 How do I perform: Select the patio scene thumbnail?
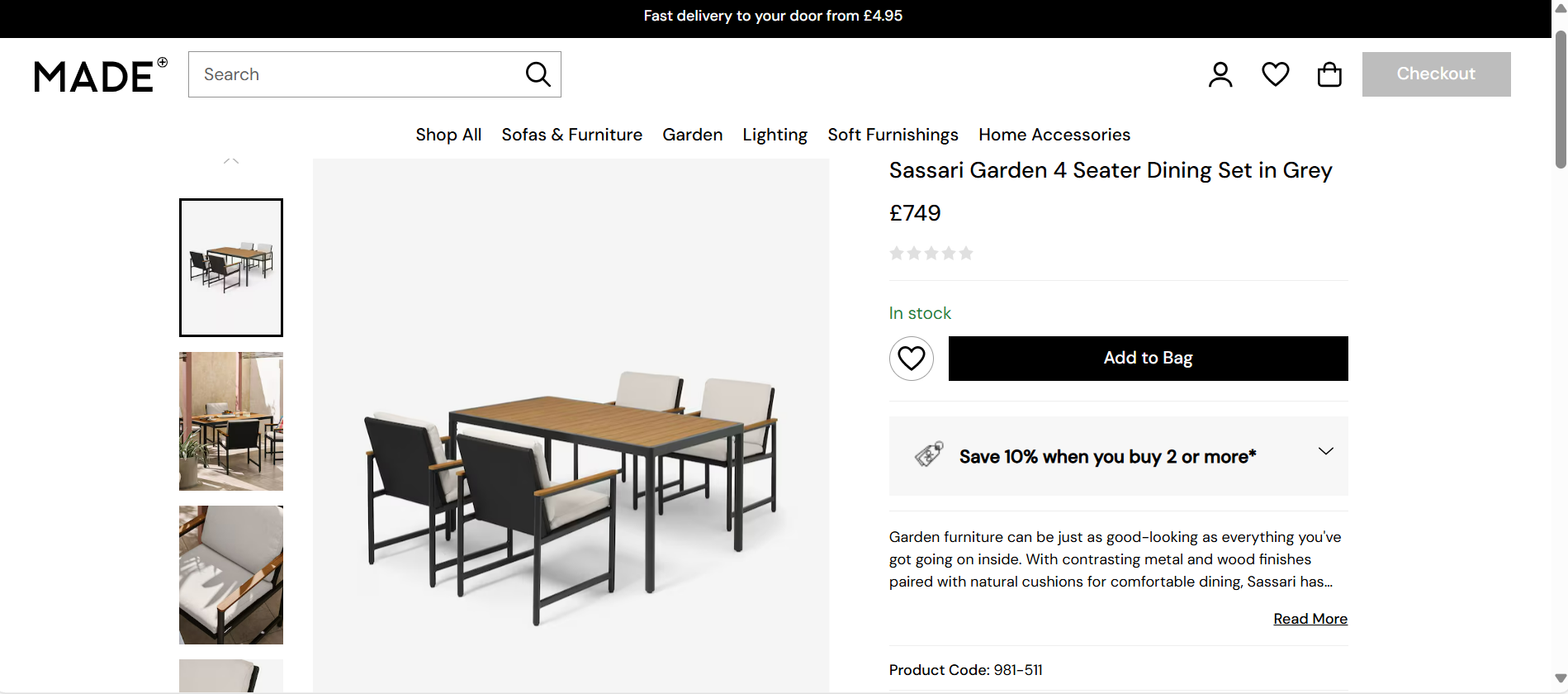point(231,421)
